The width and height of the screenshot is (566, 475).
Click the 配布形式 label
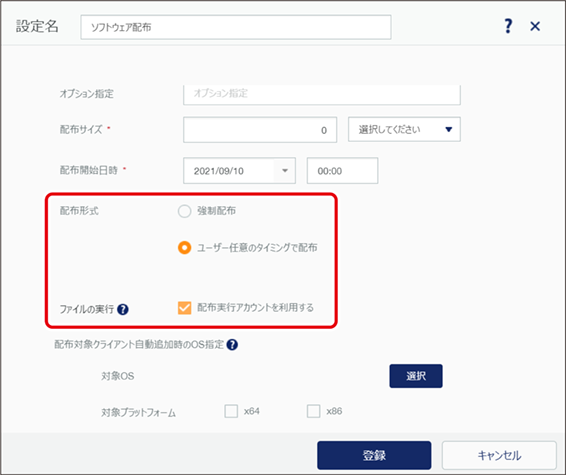pos(79,211)
